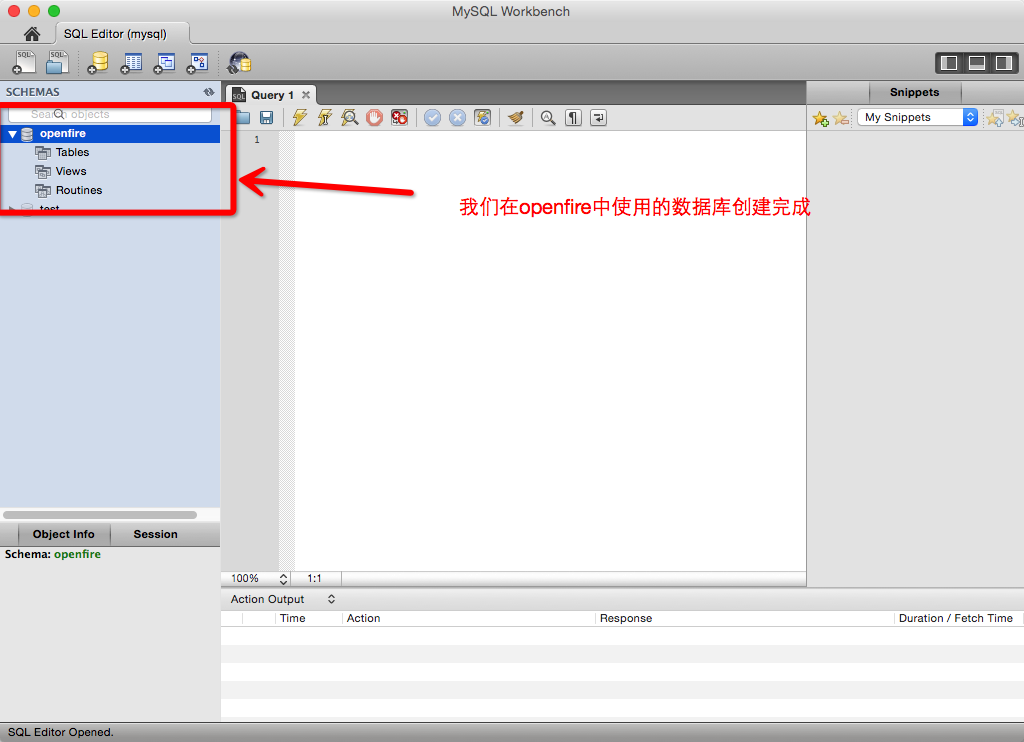Run EXPLAIN on the current statement

pyautogui.click(x=349, y=118)
